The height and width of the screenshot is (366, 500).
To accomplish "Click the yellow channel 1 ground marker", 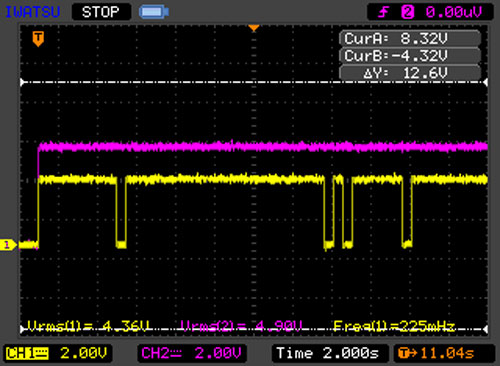I will [8, 245].
